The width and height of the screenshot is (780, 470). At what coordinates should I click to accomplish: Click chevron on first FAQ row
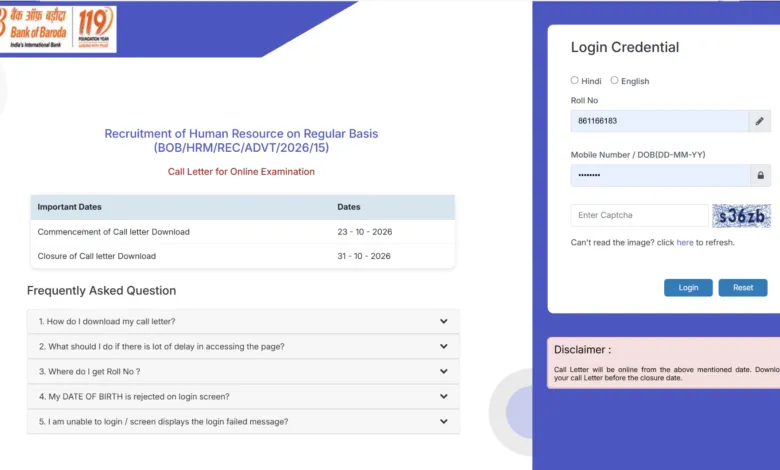(x=444, y=321)
